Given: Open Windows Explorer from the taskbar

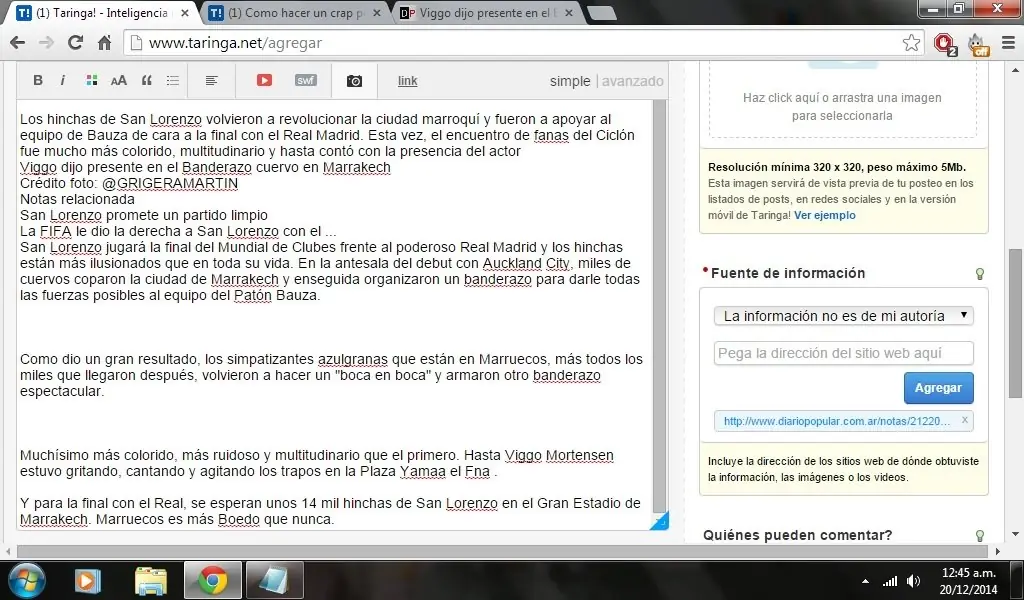Looking at the screenshot, I should point(151,580).
